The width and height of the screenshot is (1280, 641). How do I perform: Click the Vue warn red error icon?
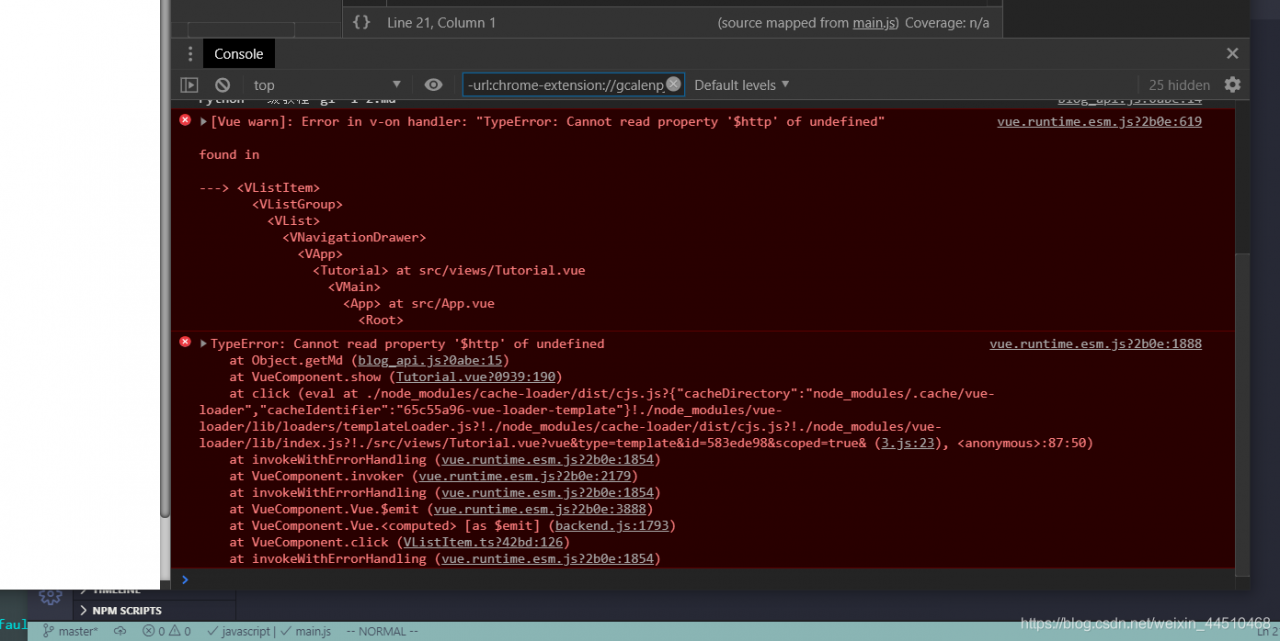pos(185,120)
